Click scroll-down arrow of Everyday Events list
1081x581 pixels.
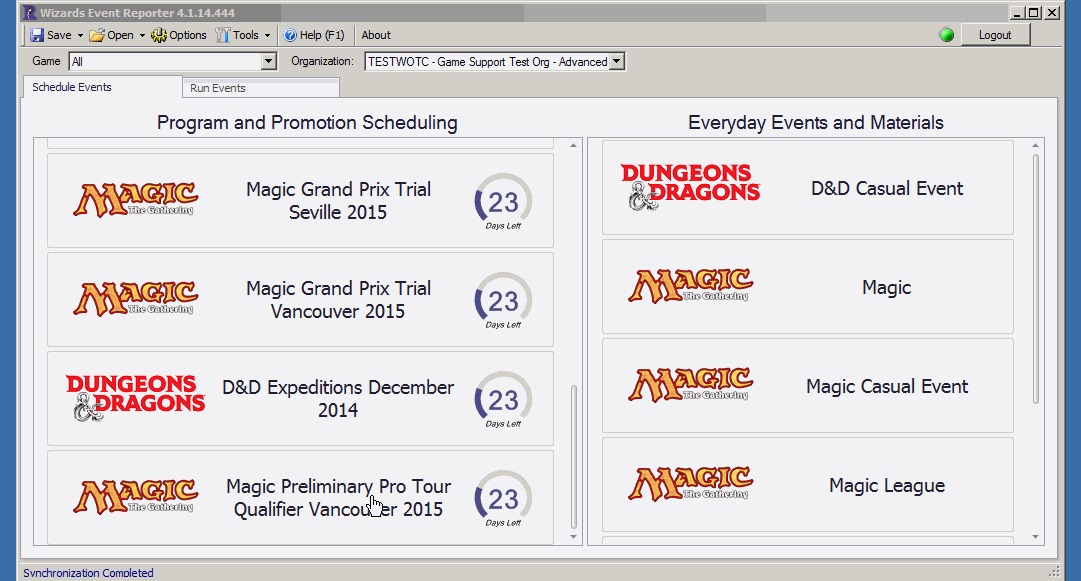(1035, 537)
